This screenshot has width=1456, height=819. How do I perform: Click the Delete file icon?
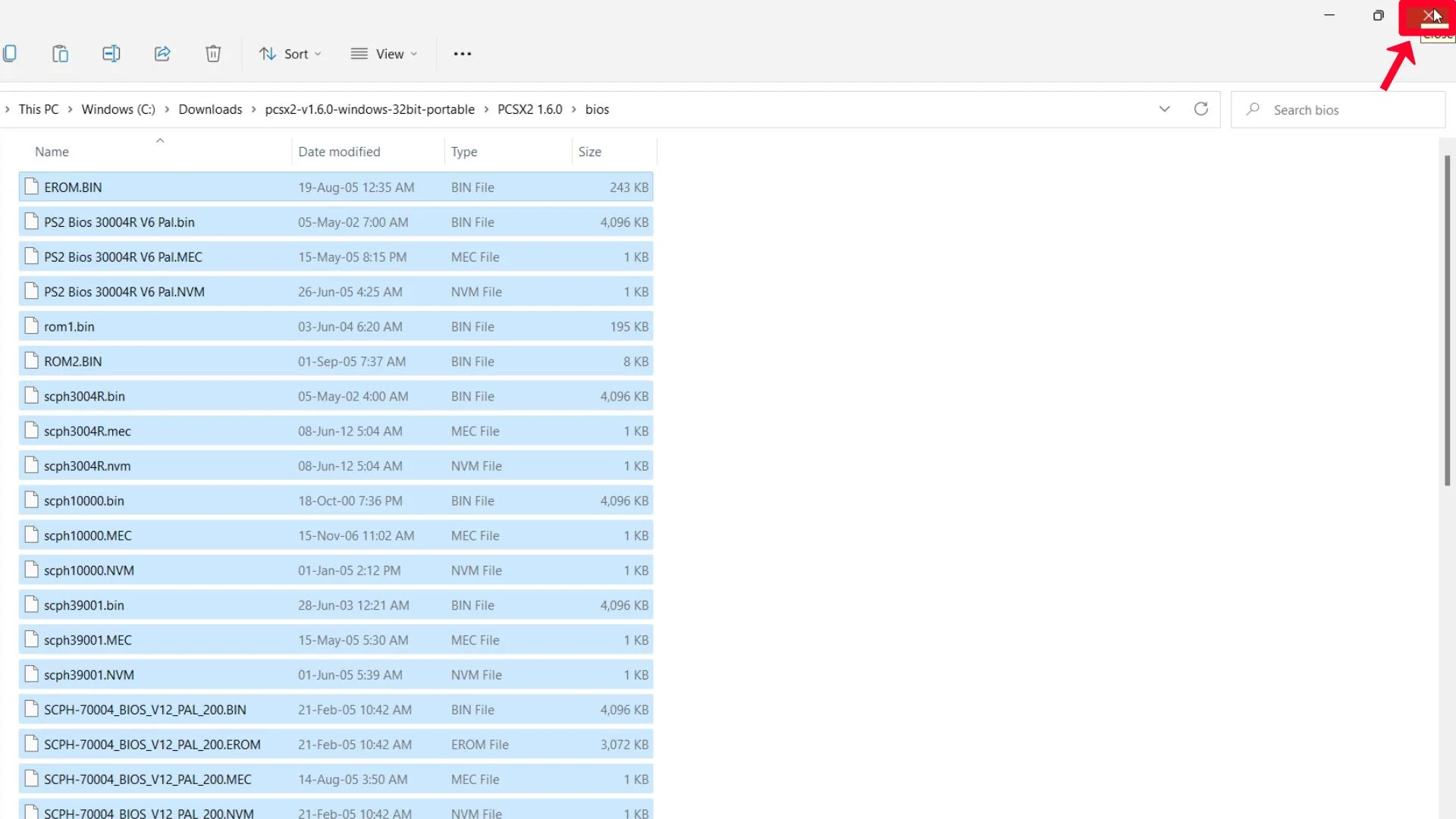(x=213, y=54)
